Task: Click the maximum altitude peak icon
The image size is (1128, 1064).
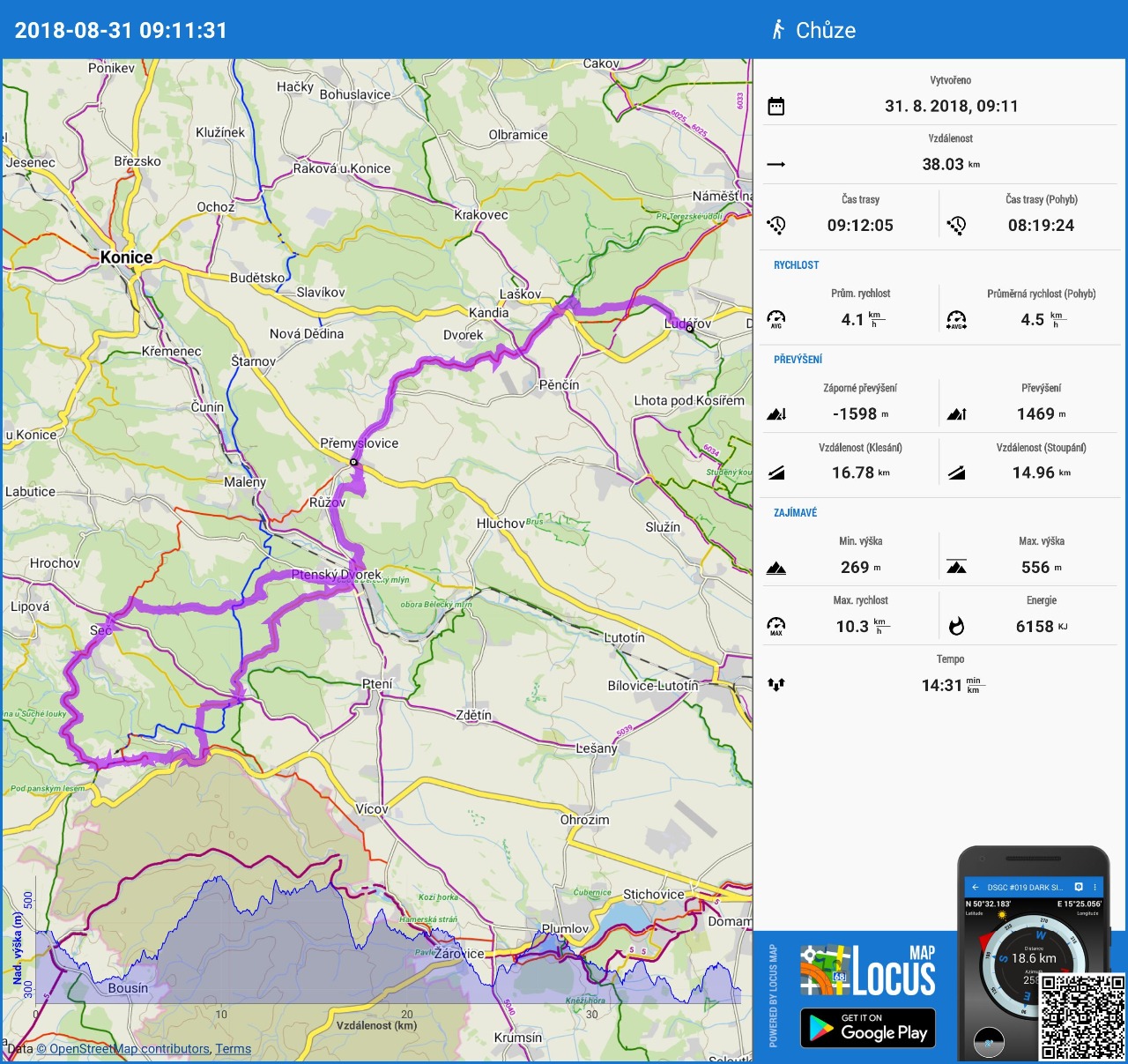Action: click(956, 567)
